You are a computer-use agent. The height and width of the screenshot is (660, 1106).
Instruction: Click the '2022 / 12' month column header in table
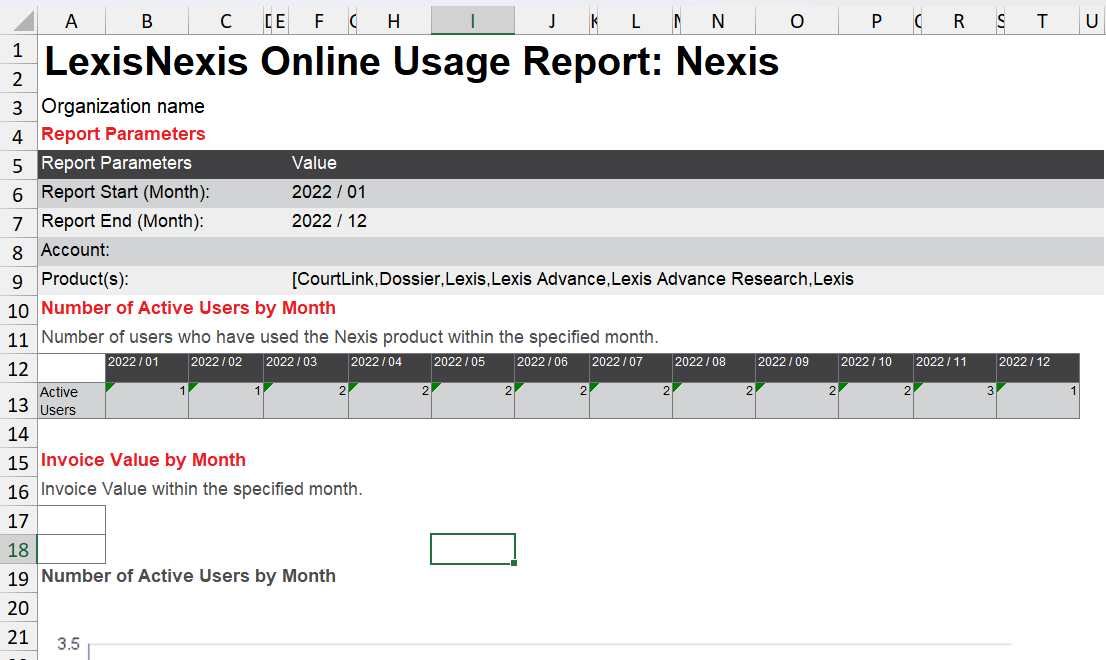pyautogui.click(x=1038, y=368)
